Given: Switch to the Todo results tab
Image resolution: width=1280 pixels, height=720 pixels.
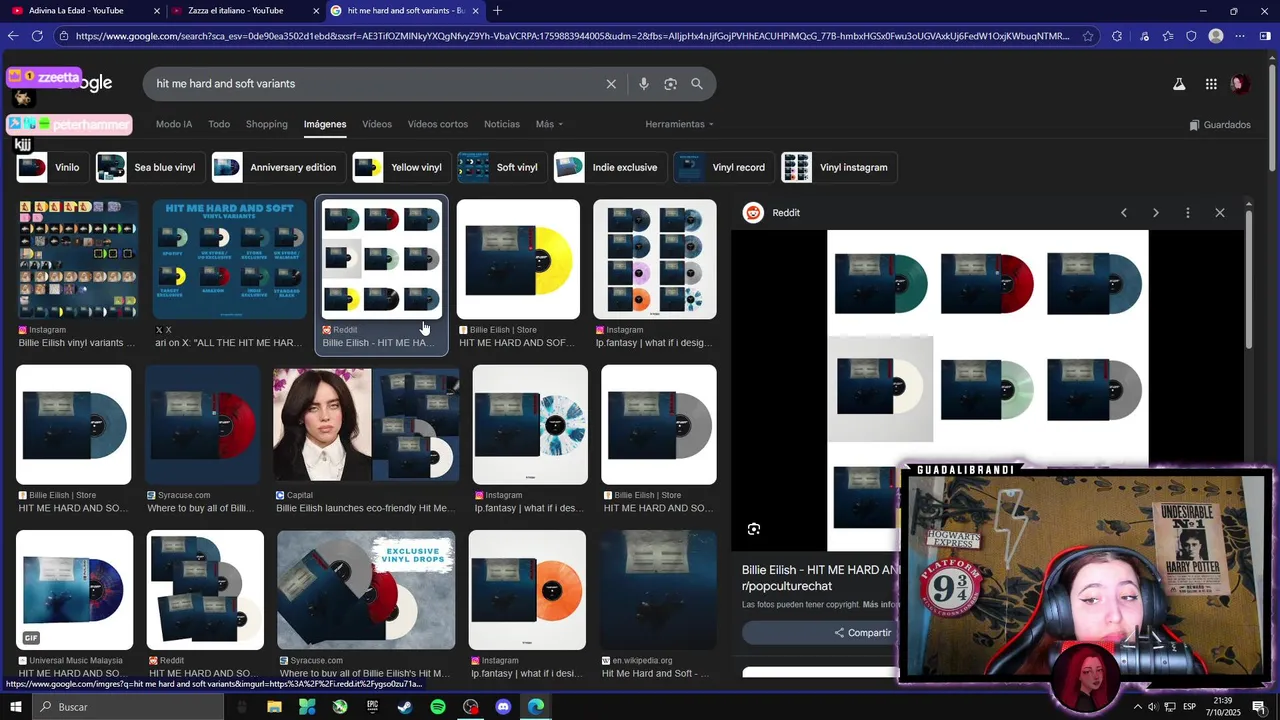Looking at the screenshot, I should pos(219,124).
